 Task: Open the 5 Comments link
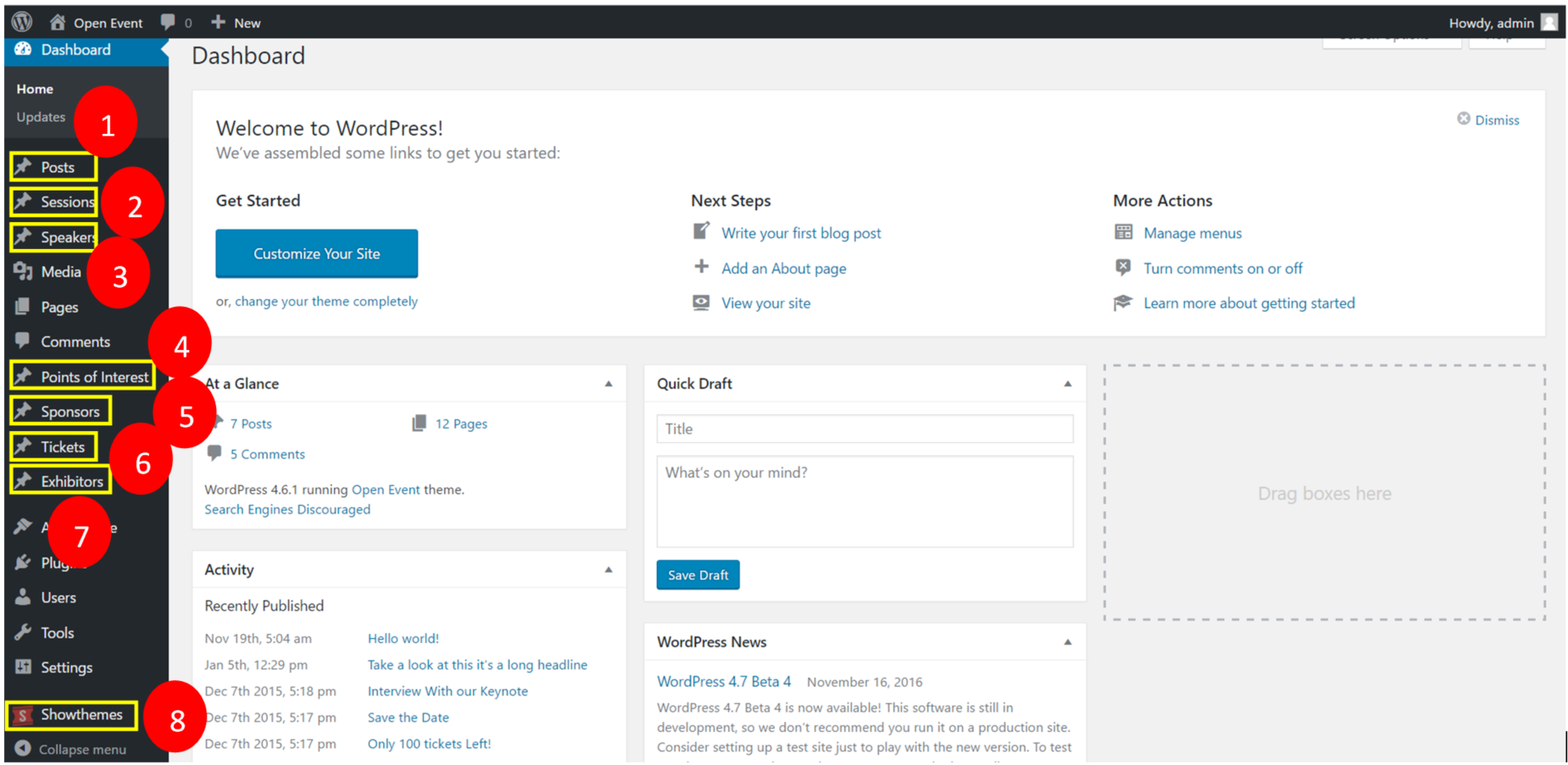coord(267,454)
